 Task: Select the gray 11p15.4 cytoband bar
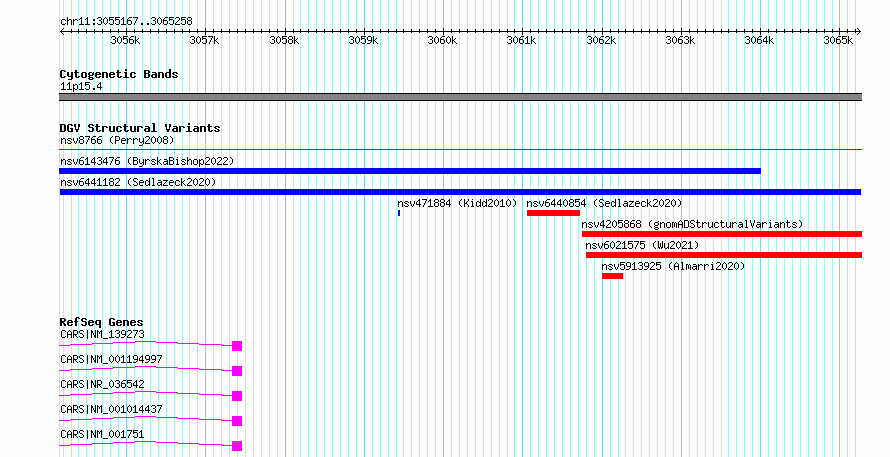[x=460, y=97]
